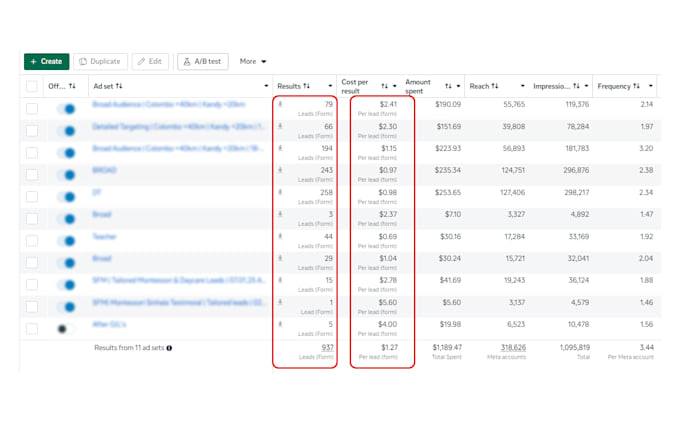Open the Ad set column dropdown arrow

[x=266, y=86]
